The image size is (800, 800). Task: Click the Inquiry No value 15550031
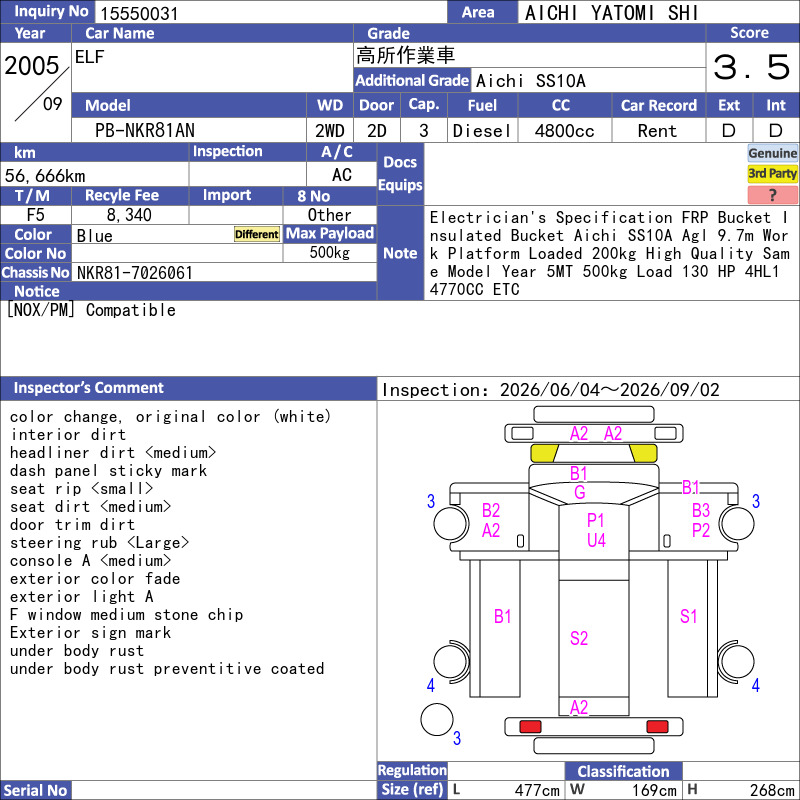pos(139,13)
